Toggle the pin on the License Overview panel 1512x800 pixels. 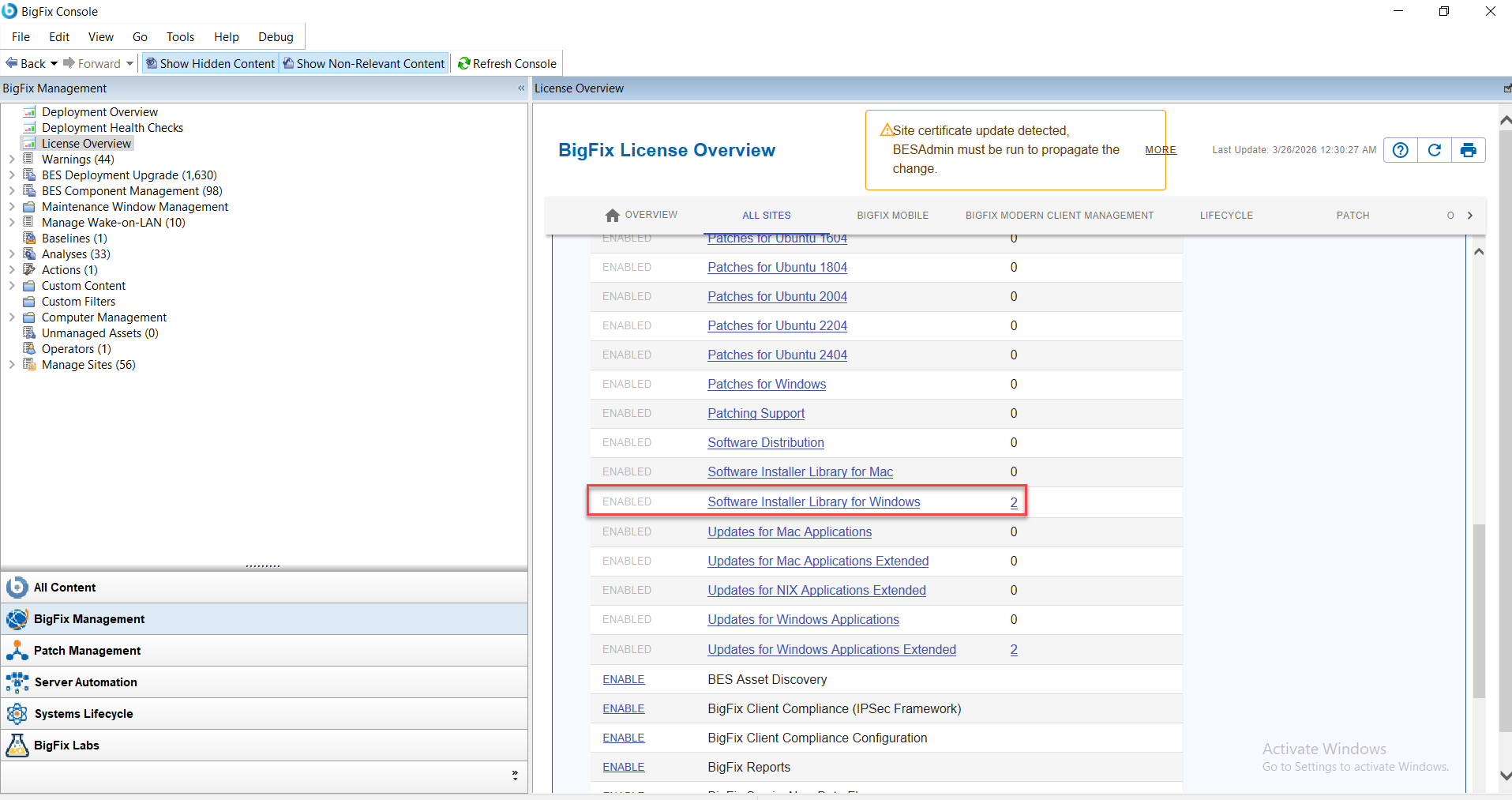click(1506, 88)
